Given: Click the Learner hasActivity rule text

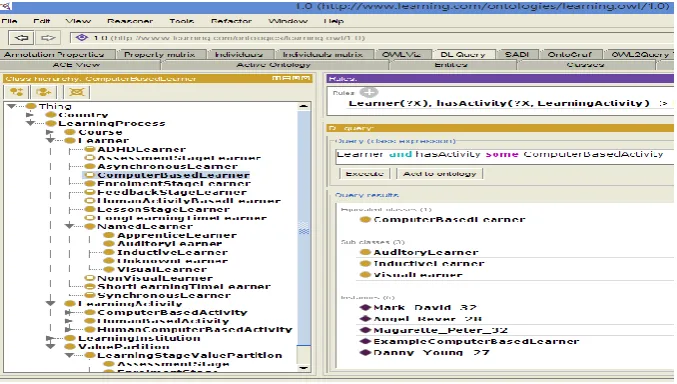Looking at the screenshot, I should point(499,103).
